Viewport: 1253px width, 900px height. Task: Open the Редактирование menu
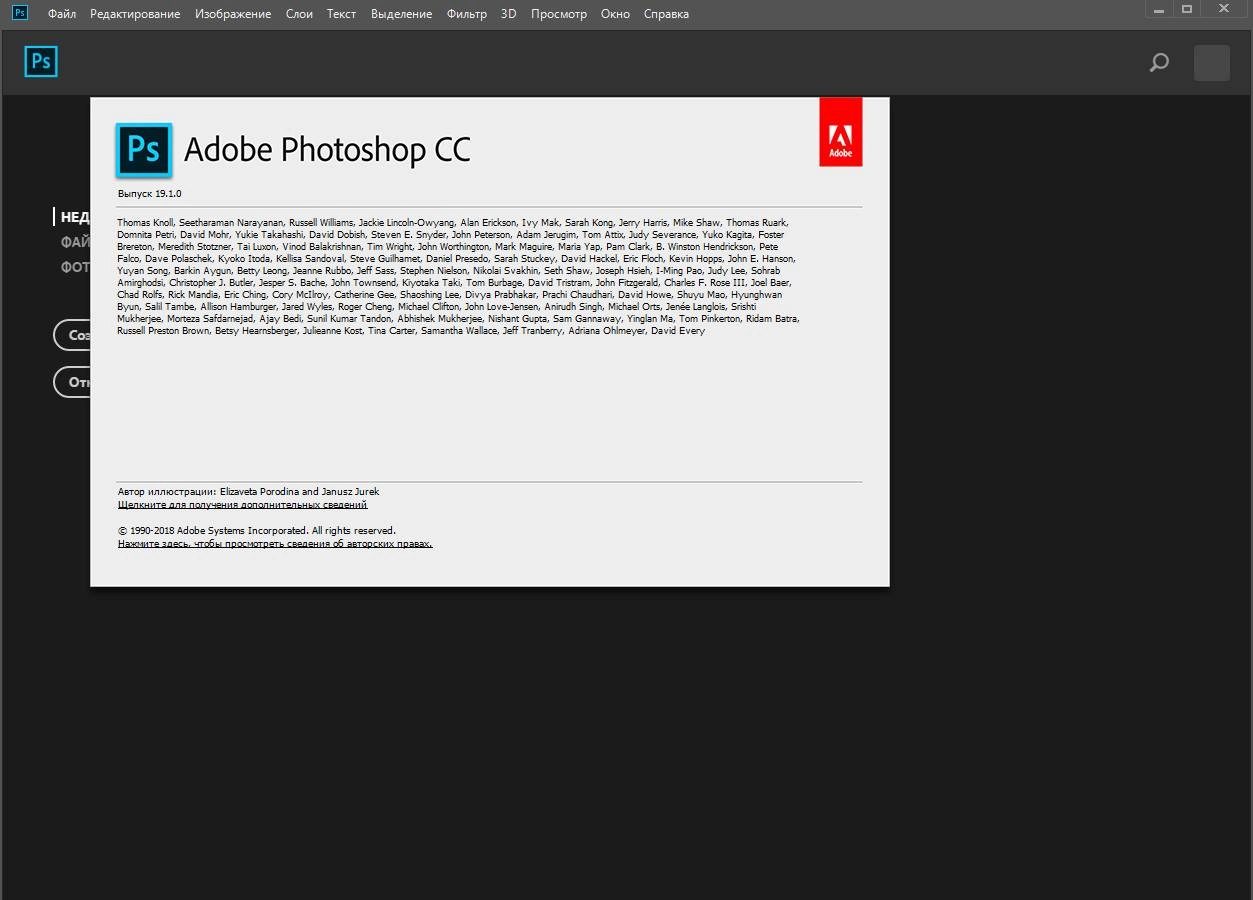135,14
